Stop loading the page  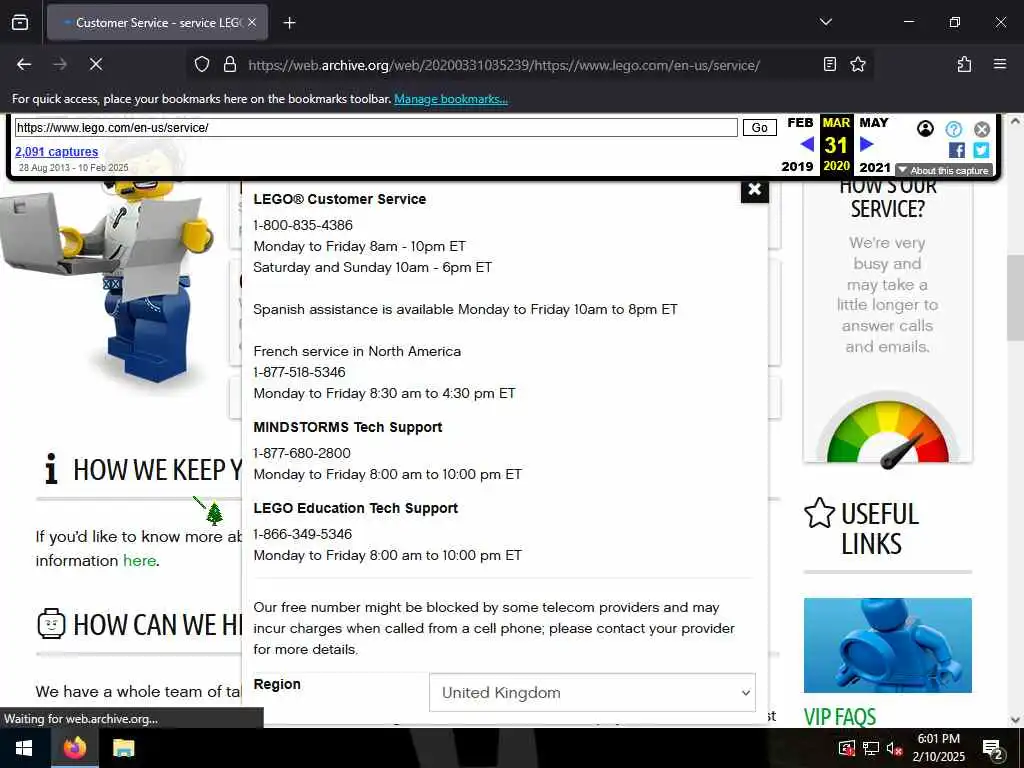coord(95,64)
